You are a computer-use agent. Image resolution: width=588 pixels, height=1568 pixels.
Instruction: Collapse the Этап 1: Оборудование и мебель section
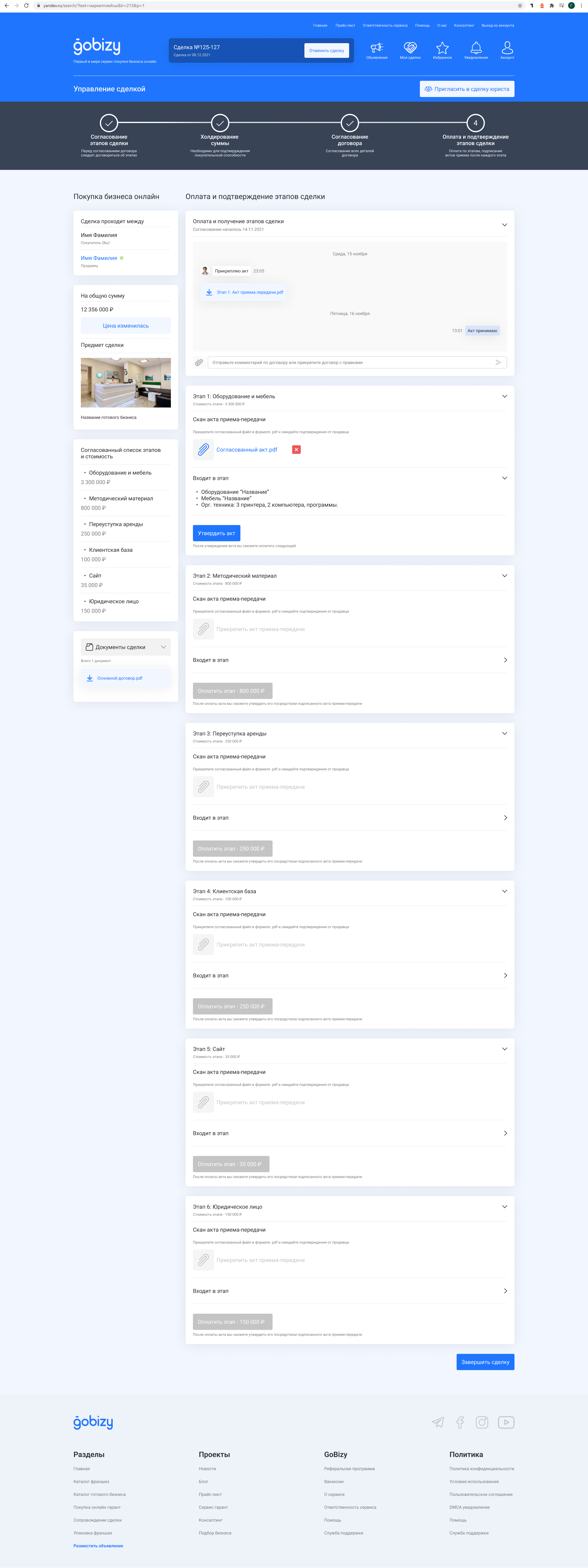(504, 396)
